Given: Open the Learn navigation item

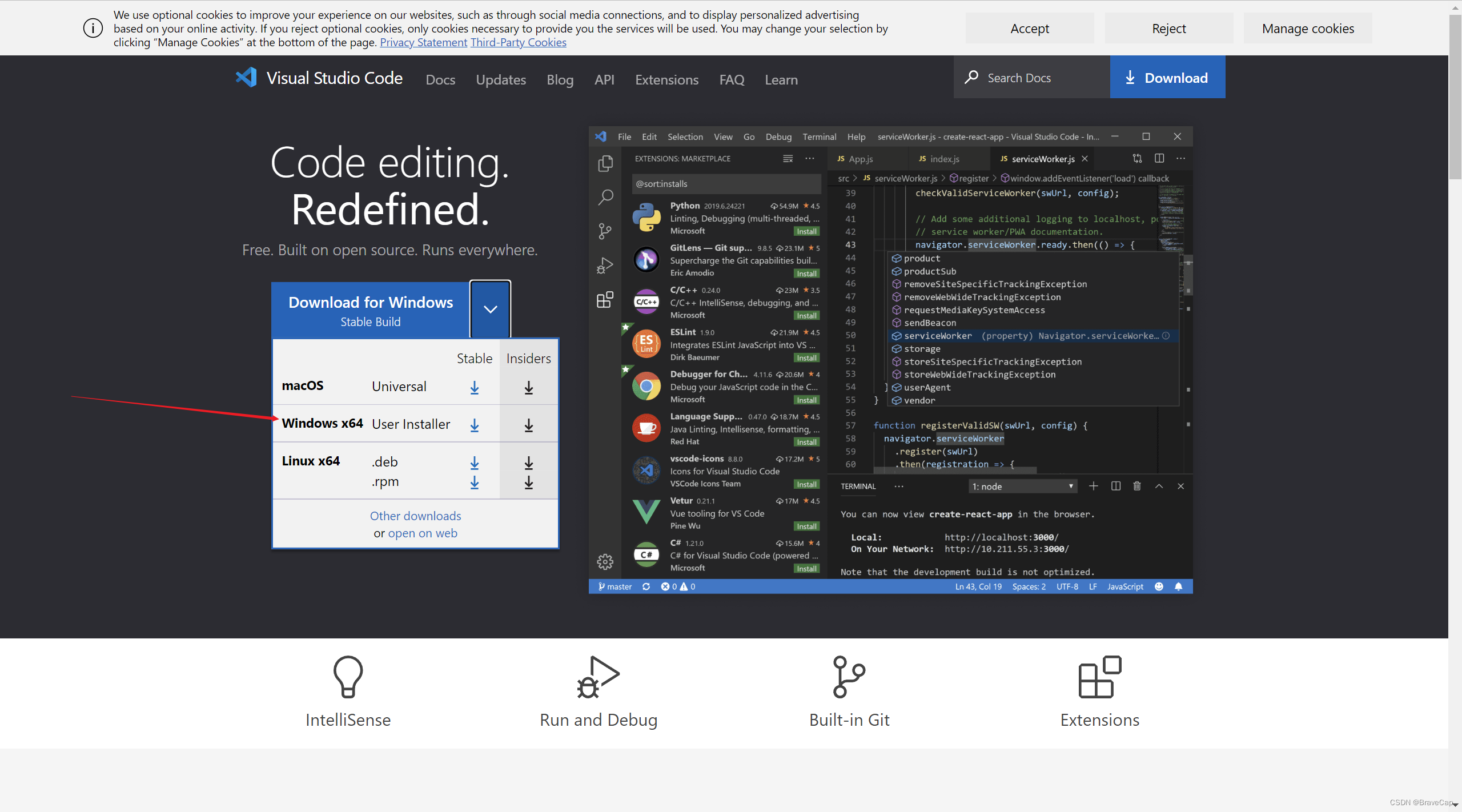Looking at the screenshot, I should click(x=781, y=79).
